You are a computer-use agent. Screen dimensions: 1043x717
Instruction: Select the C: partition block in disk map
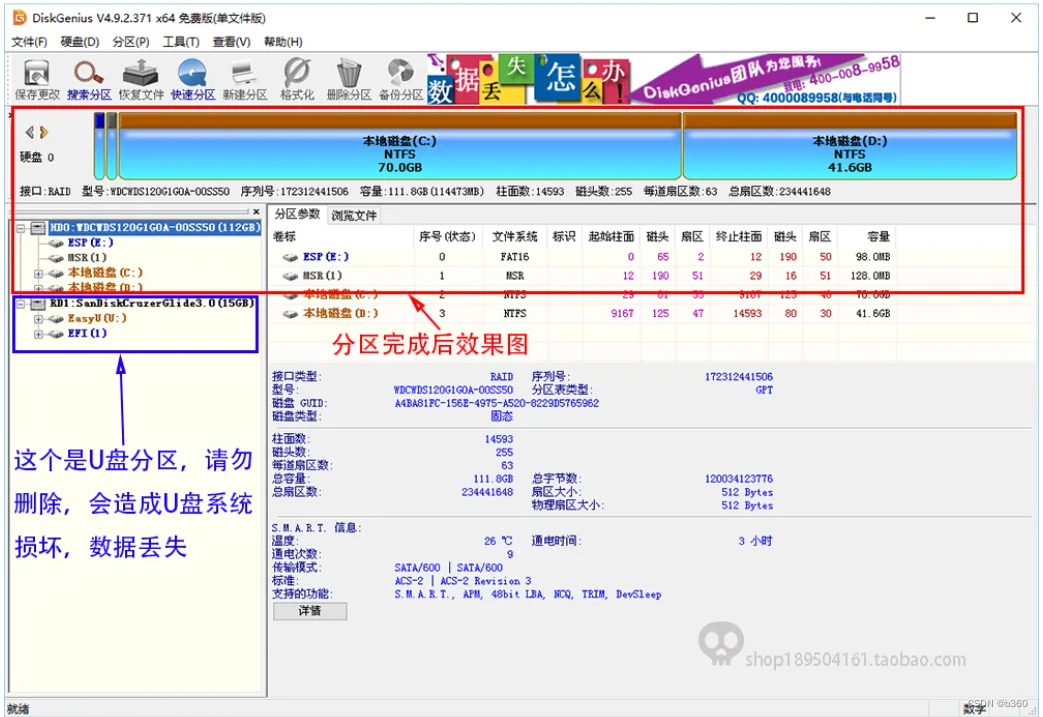pos(400,146)
